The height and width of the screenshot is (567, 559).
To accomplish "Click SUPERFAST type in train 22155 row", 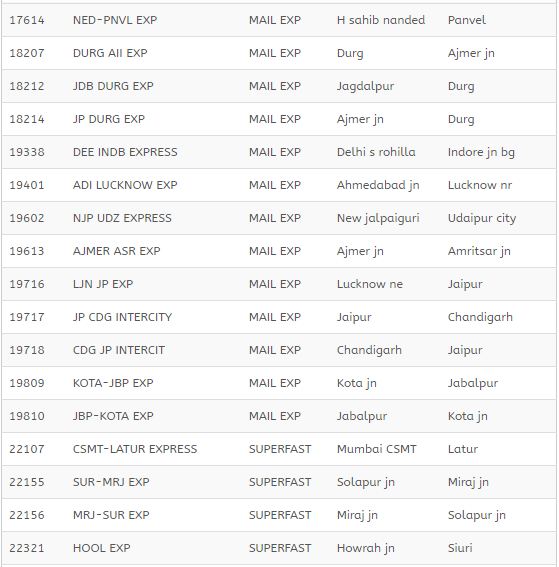I will [280, 482].
